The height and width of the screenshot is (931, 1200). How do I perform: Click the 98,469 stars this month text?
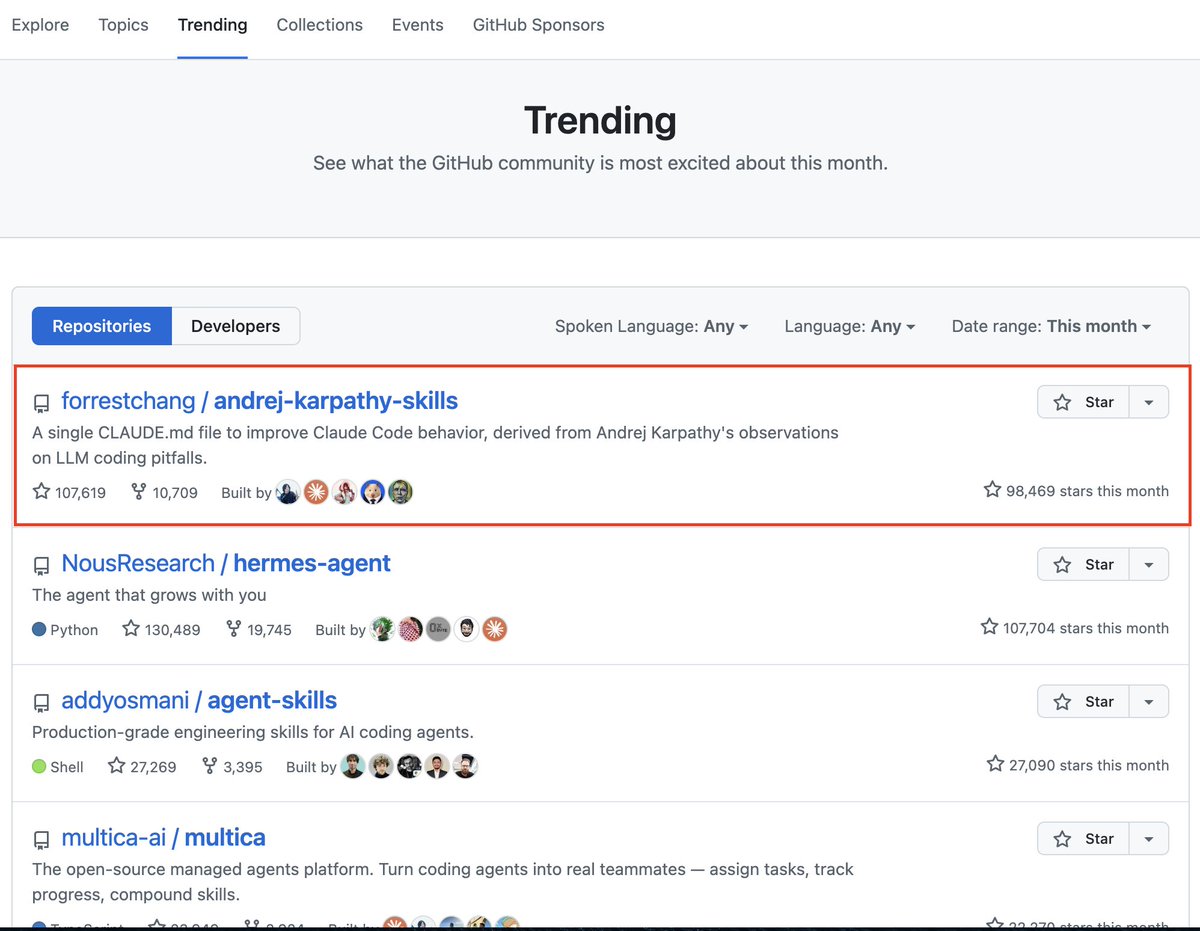[1076, 490]
